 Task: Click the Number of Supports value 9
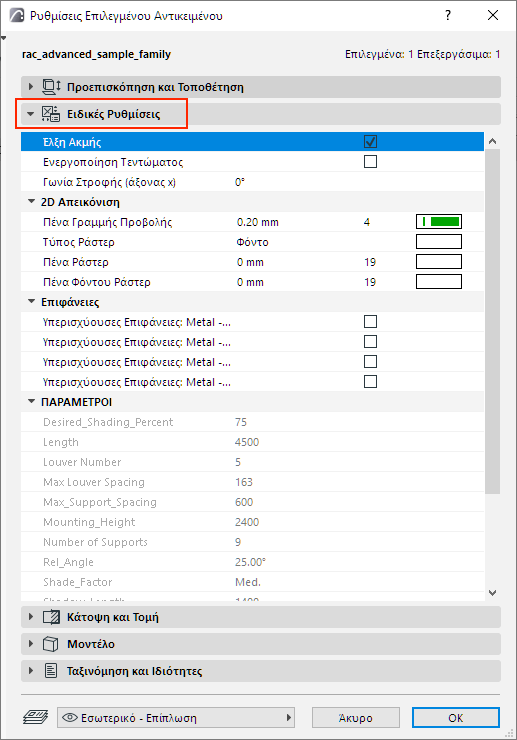click(238, 542)
